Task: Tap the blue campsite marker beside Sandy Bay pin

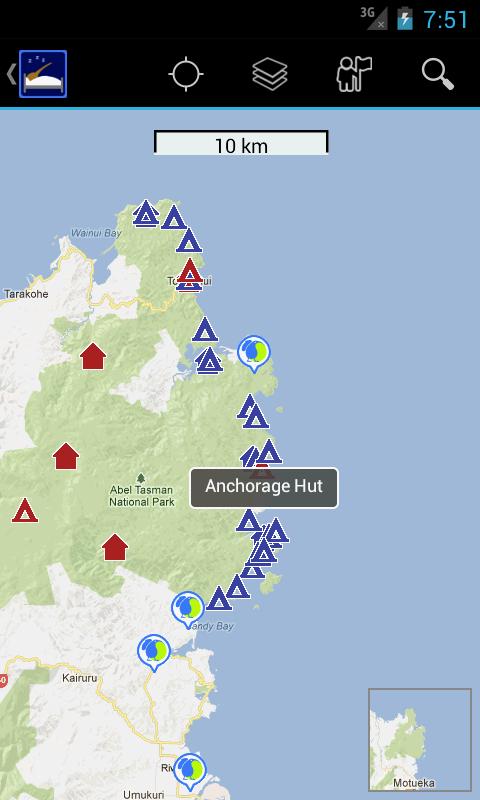Action: [x=219, y=598]
